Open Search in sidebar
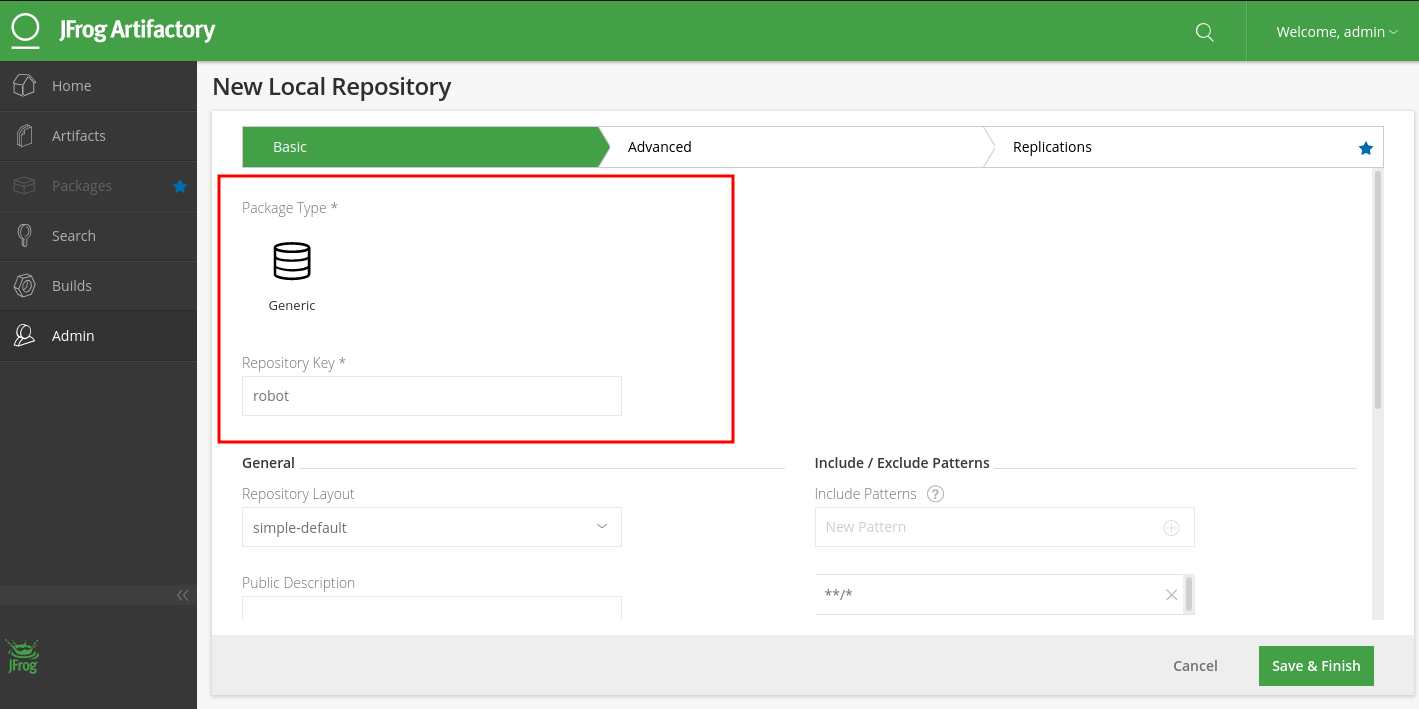Image resolution: width=1419 pixels, height=709 pixels. click(x=98, y=236)
